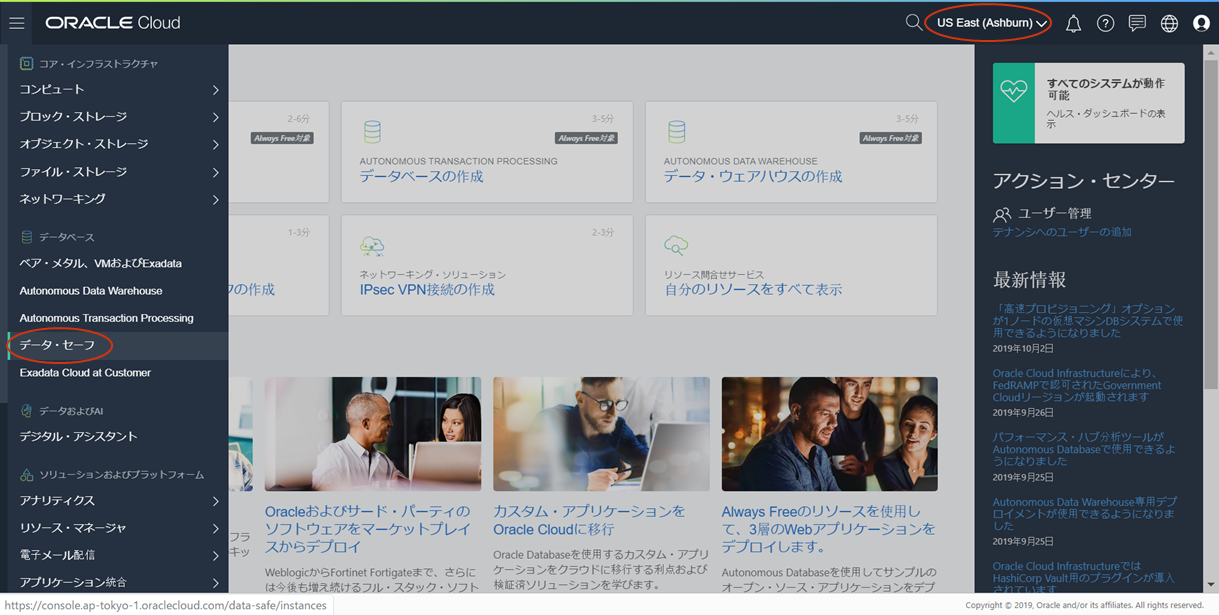
Task: Open the 高速プロビジョニング news item
Action: pyautogui.click(x=1088, y=321)
